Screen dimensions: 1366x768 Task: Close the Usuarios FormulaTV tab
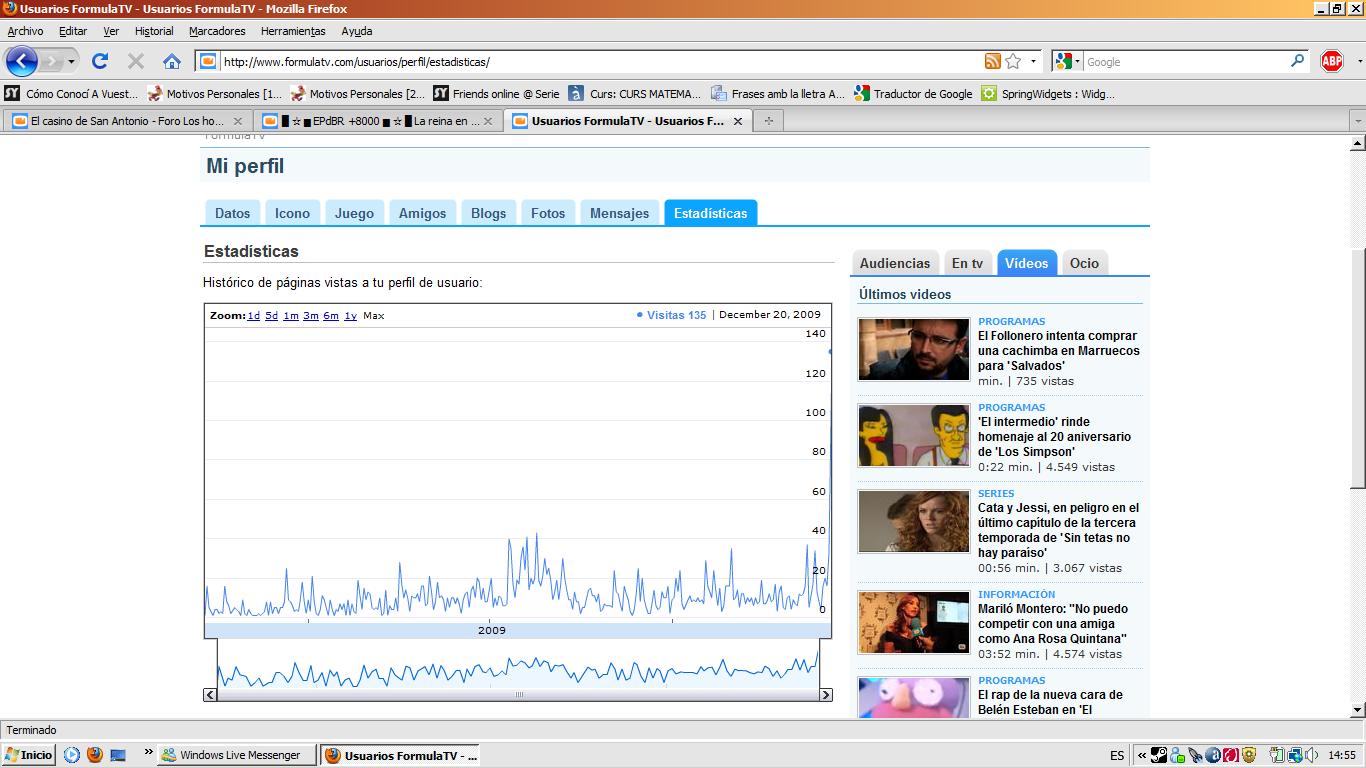(x=738, y=121)
